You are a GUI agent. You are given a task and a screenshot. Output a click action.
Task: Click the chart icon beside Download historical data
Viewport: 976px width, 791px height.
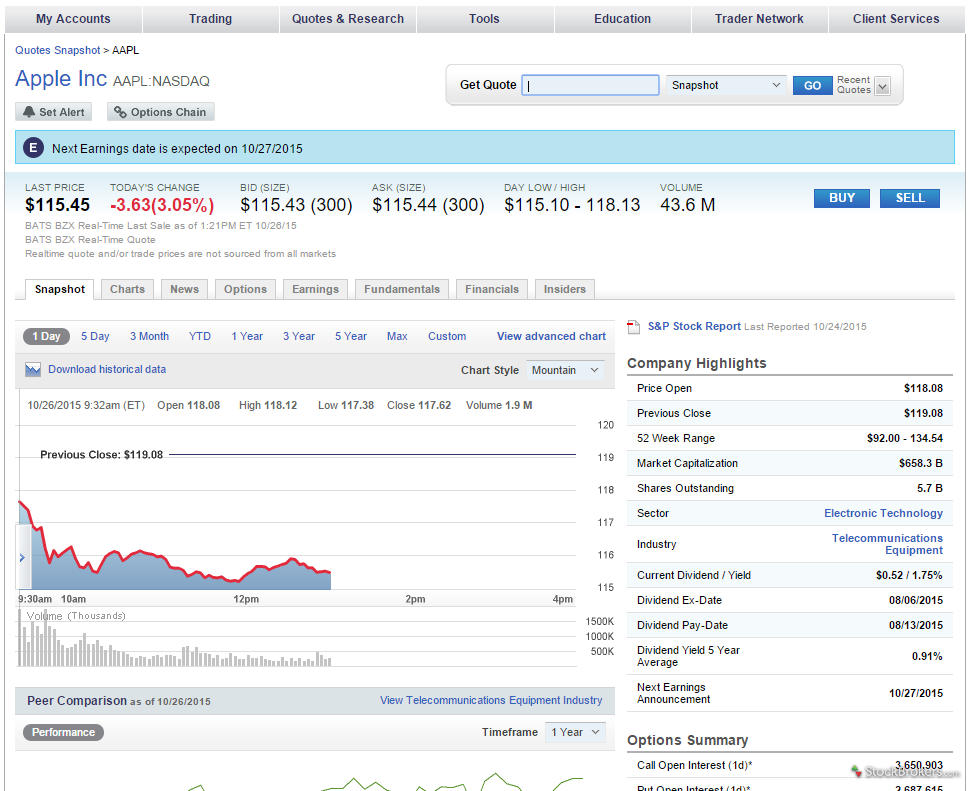tap(33, 370)
